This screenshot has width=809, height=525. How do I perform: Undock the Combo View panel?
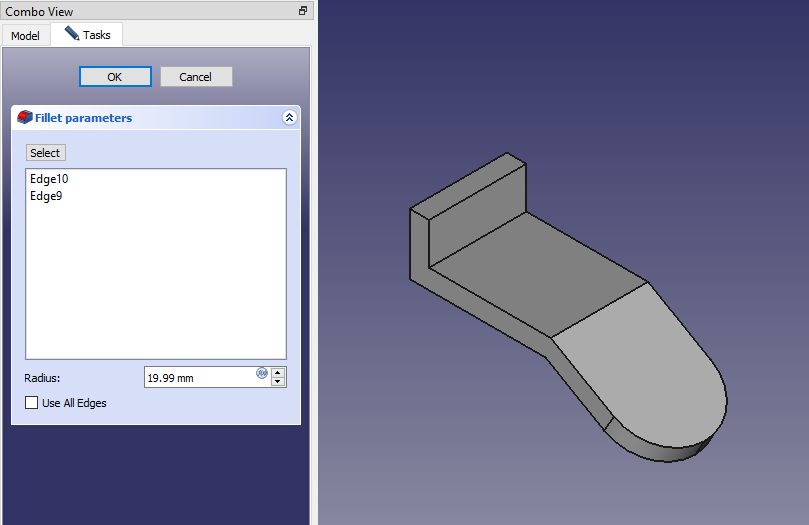[303, 11]
